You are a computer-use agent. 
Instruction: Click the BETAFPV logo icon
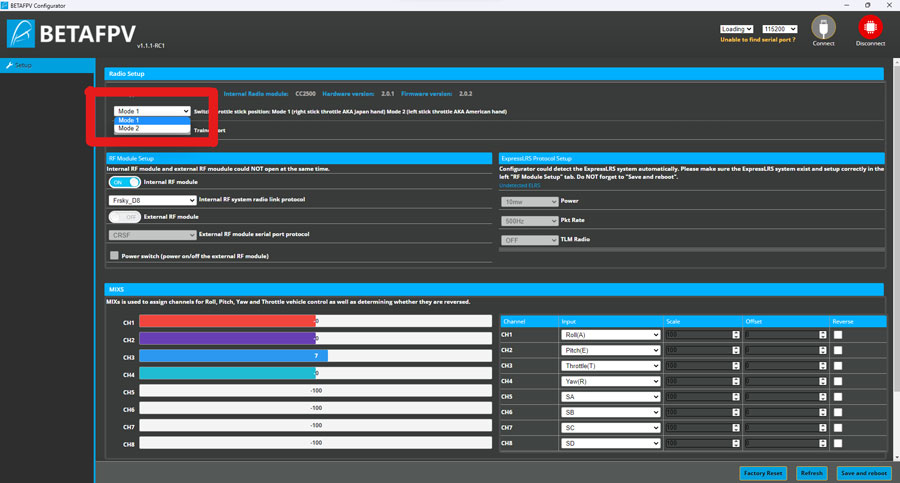(x=21, y=33)
